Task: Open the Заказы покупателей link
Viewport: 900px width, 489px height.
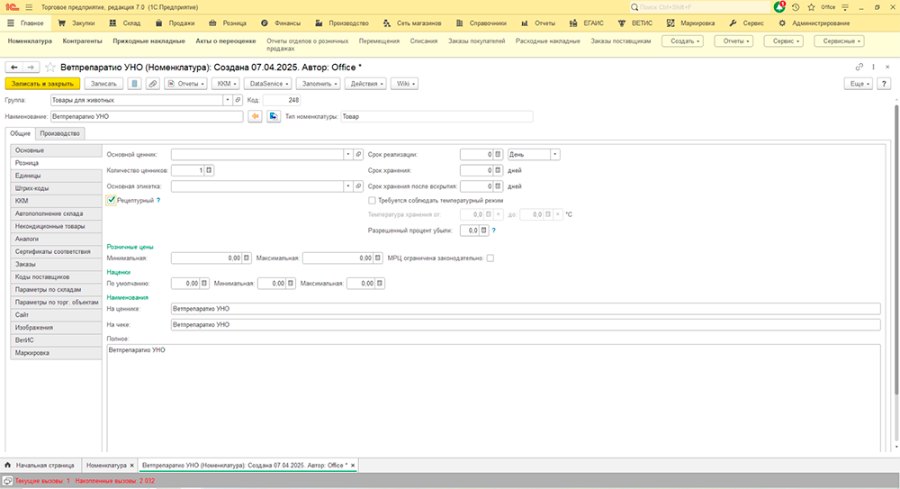Action: (x=476, y=41)
